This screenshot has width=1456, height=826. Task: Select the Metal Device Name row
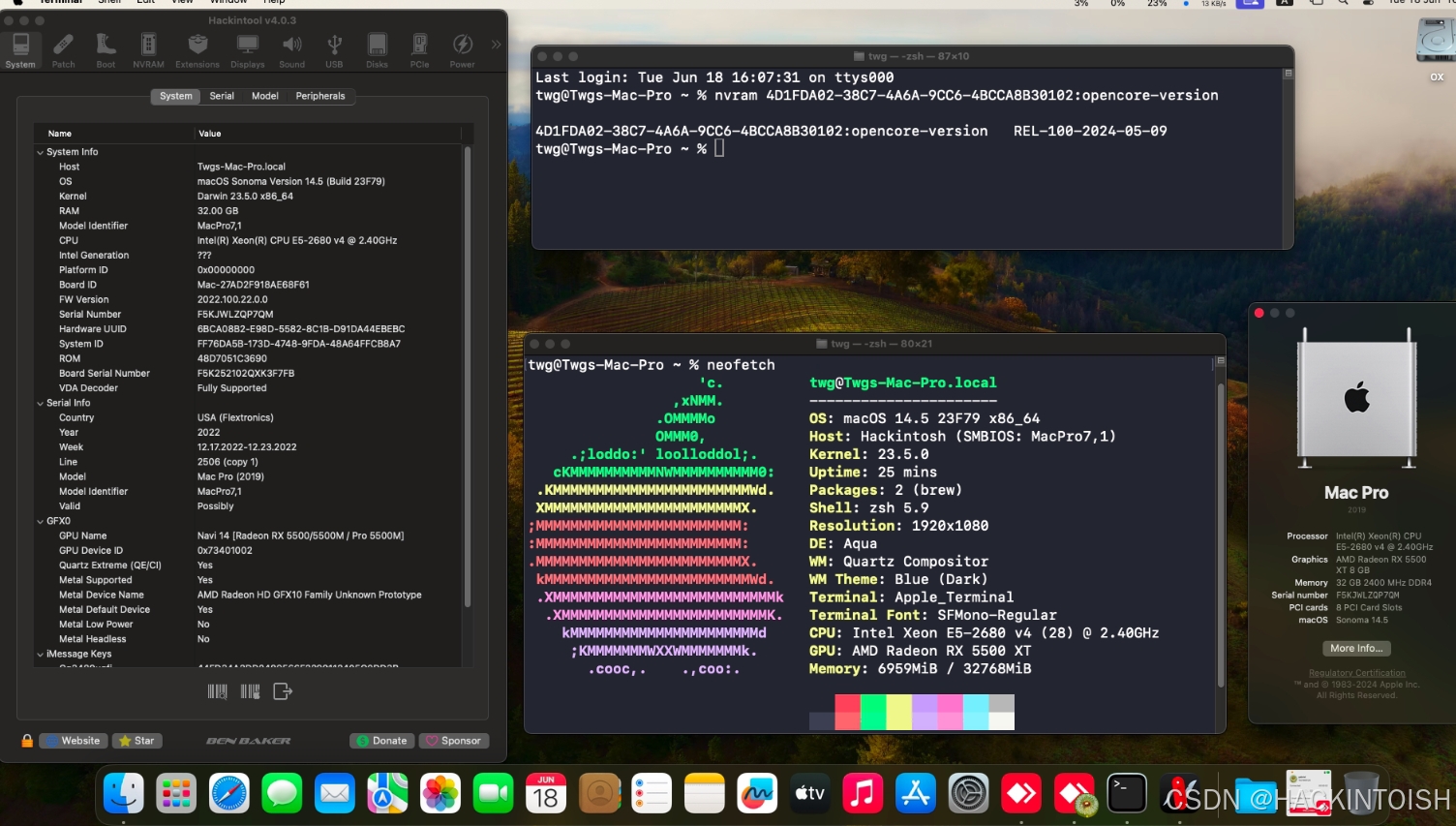coord(249,595)
